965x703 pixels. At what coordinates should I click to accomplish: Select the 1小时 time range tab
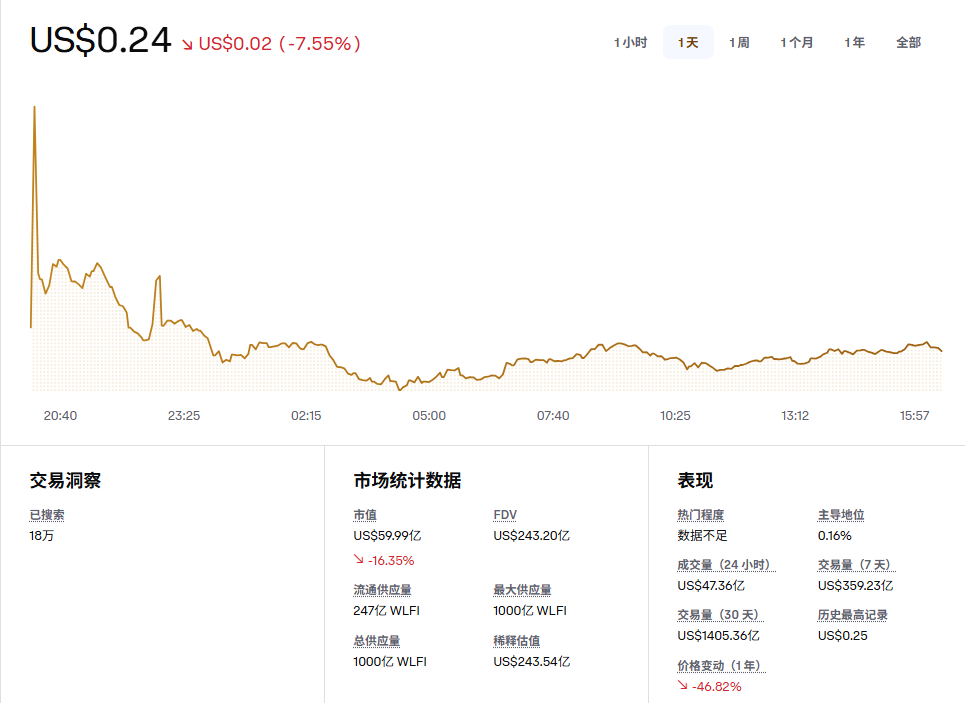tap(630, 42)
